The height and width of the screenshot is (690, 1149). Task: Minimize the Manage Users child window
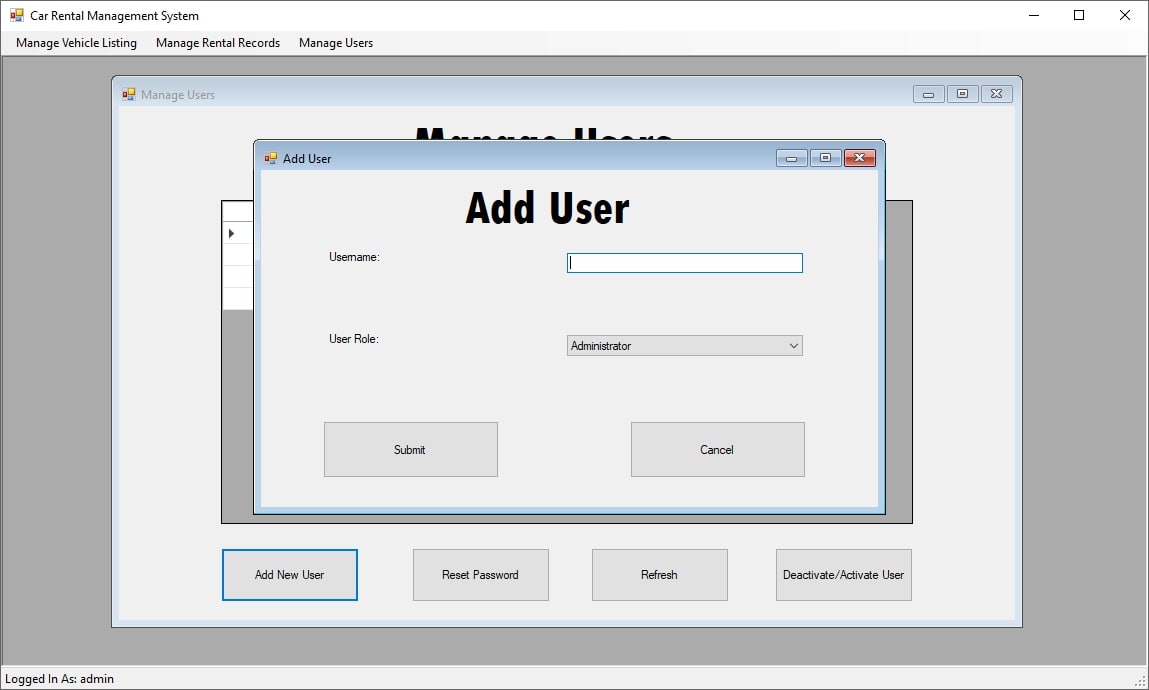[928, 94]
